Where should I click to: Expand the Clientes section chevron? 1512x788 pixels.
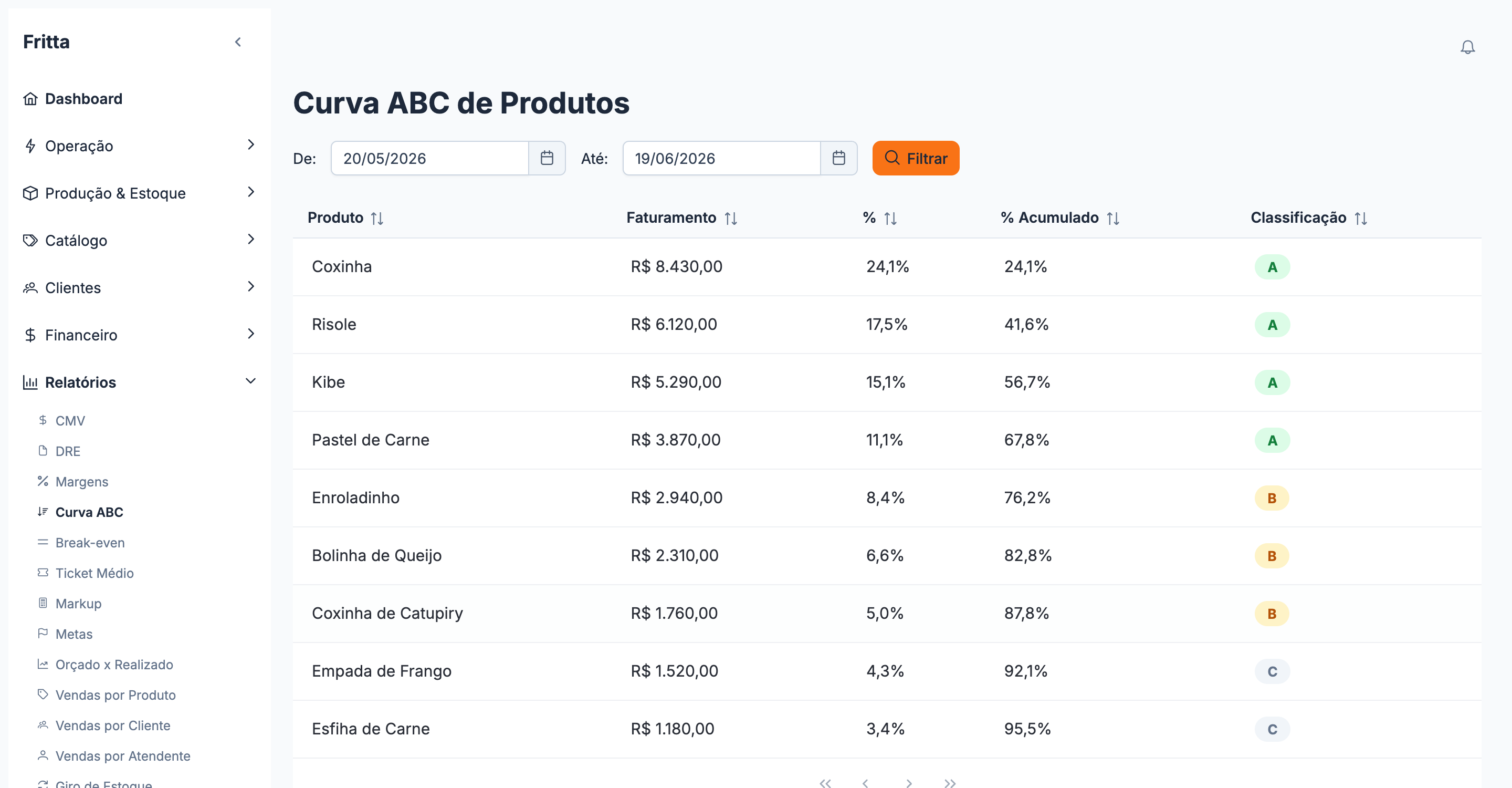250,286
